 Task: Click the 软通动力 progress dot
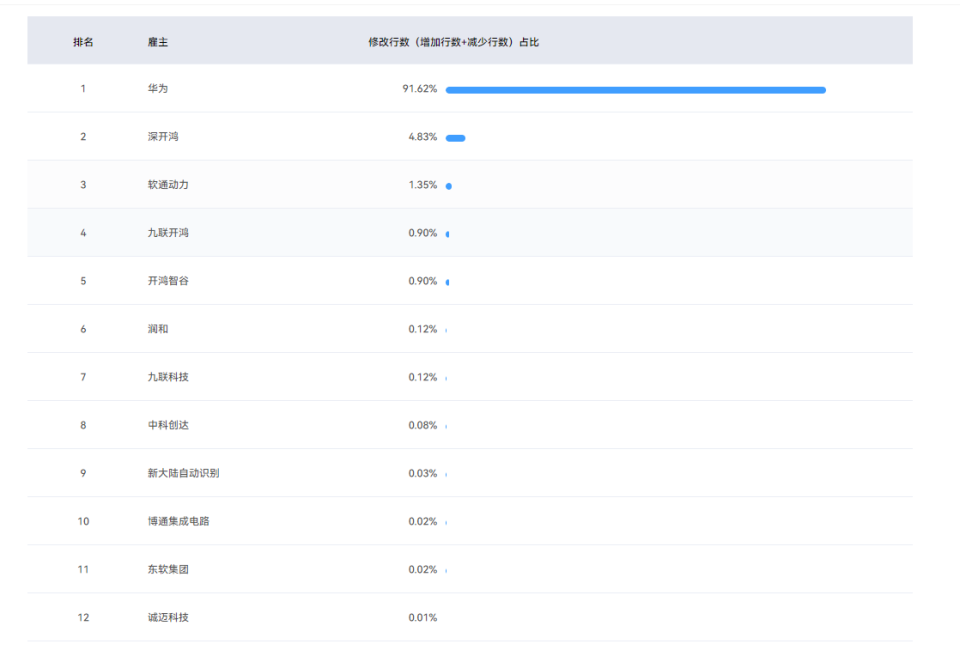click(x=449, y=186)
